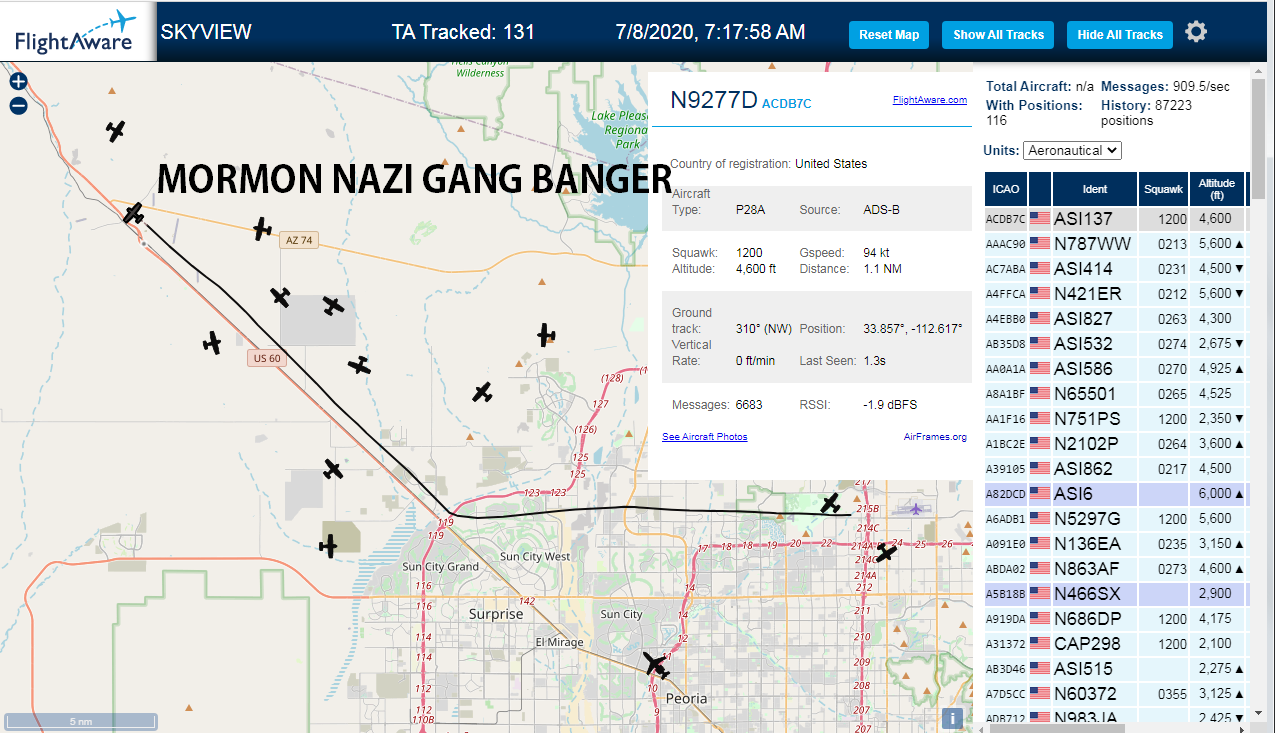Screen dimensions: 1275x733
Task: Select the ASI414 ident in the table
Action: coord(1083,269)
